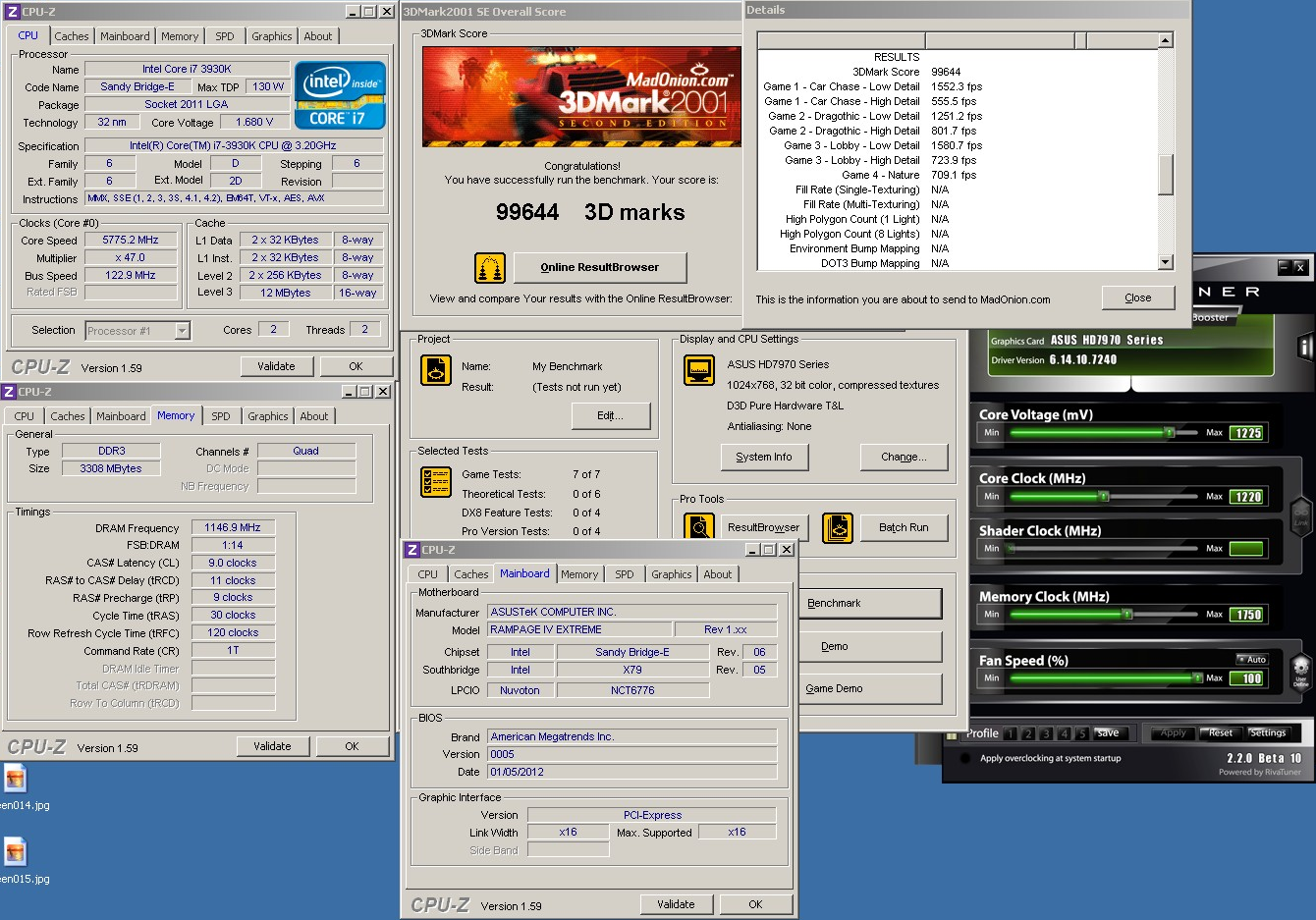1316x920 pixels.
Task: Open Graphics tab in CPU-Z Memory window
Action: [268, 416]
